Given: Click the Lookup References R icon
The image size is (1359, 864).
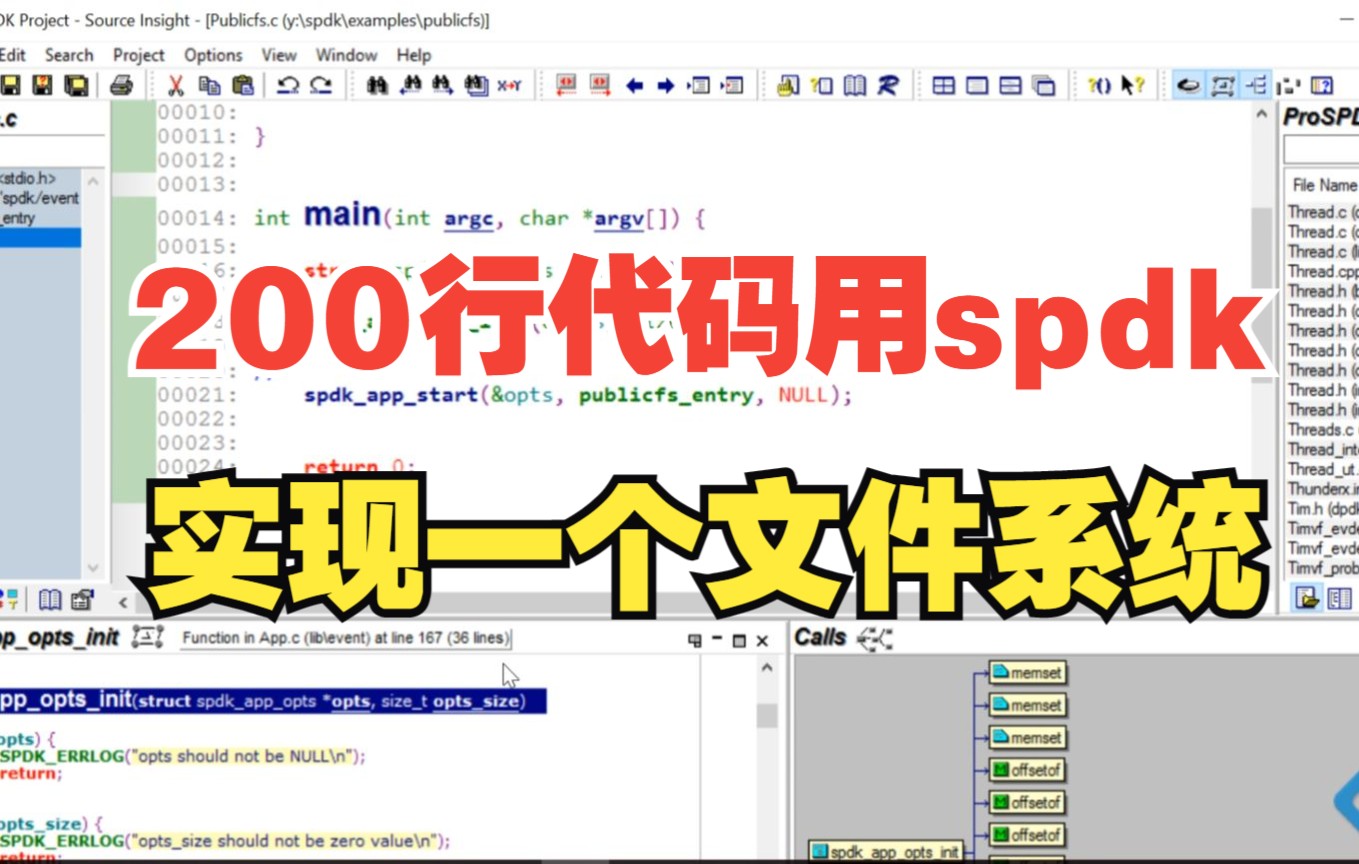Looking at the screenshot, I should [888, 86].
